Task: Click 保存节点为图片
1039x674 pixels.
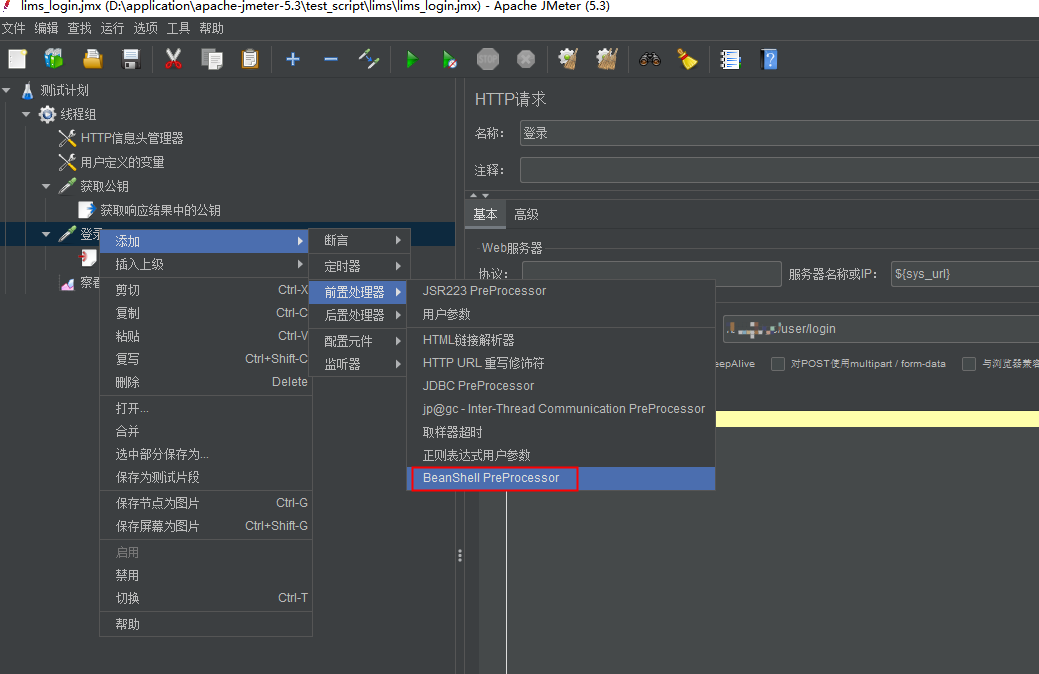Action: click(x=205, y=503)
